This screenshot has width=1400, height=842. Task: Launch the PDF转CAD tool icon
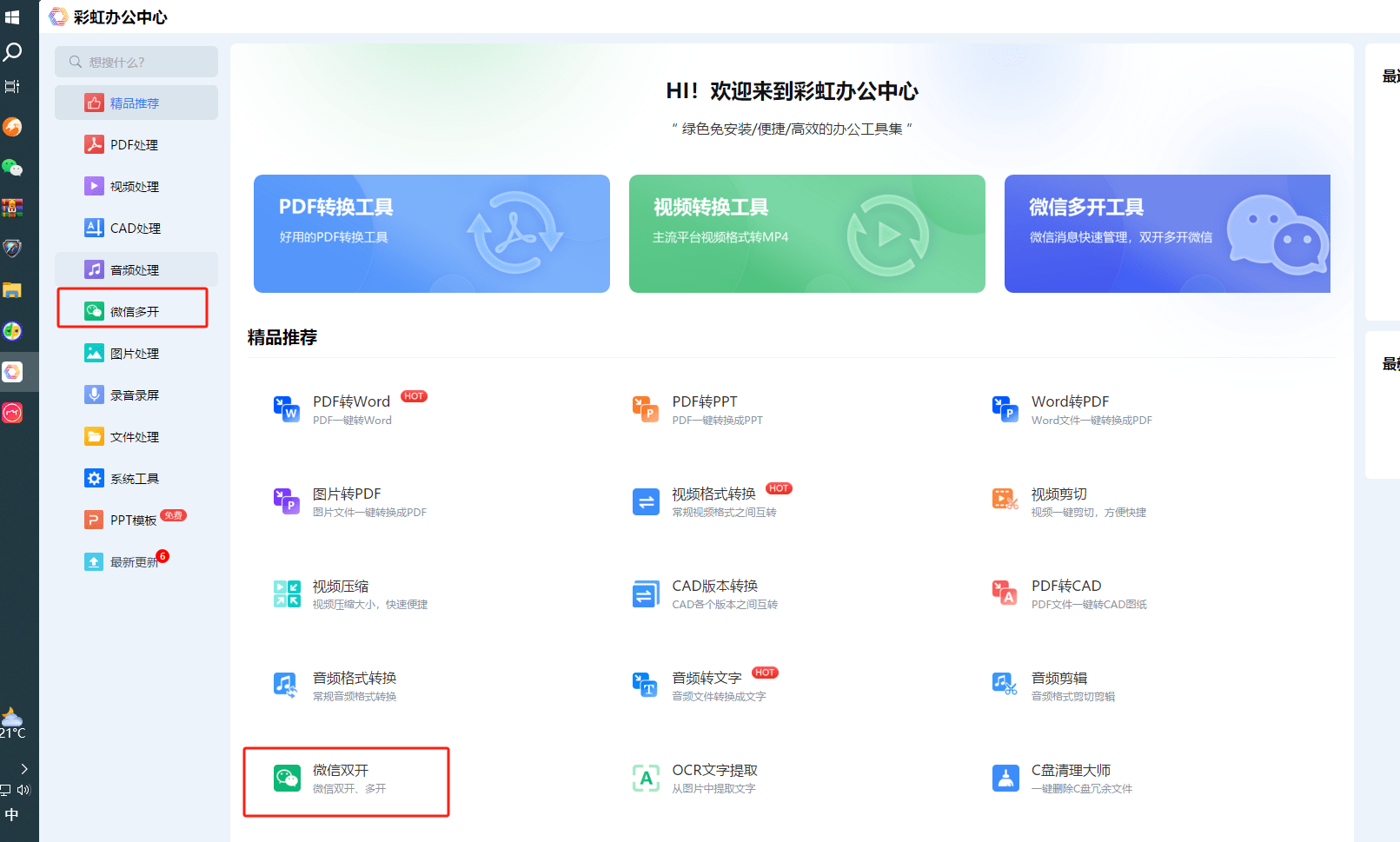(x=1005, y=593)
